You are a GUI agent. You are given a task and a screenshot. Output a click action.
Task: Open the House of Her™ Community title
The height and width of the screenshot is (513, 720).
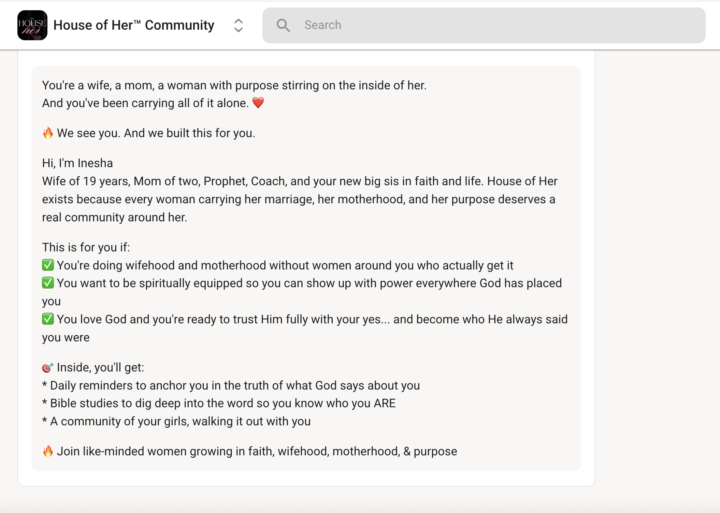tap(134, 25)
